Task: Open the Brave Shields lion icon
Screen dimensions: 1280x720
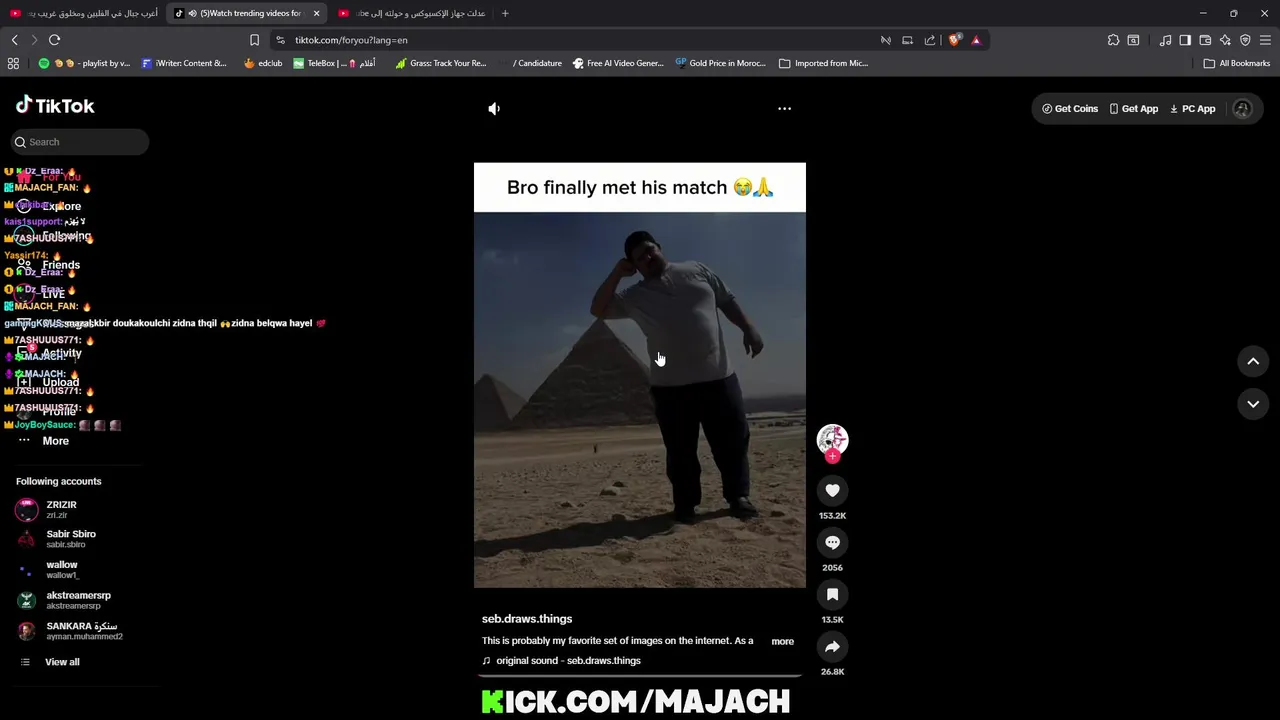Action: click(954, 40)
